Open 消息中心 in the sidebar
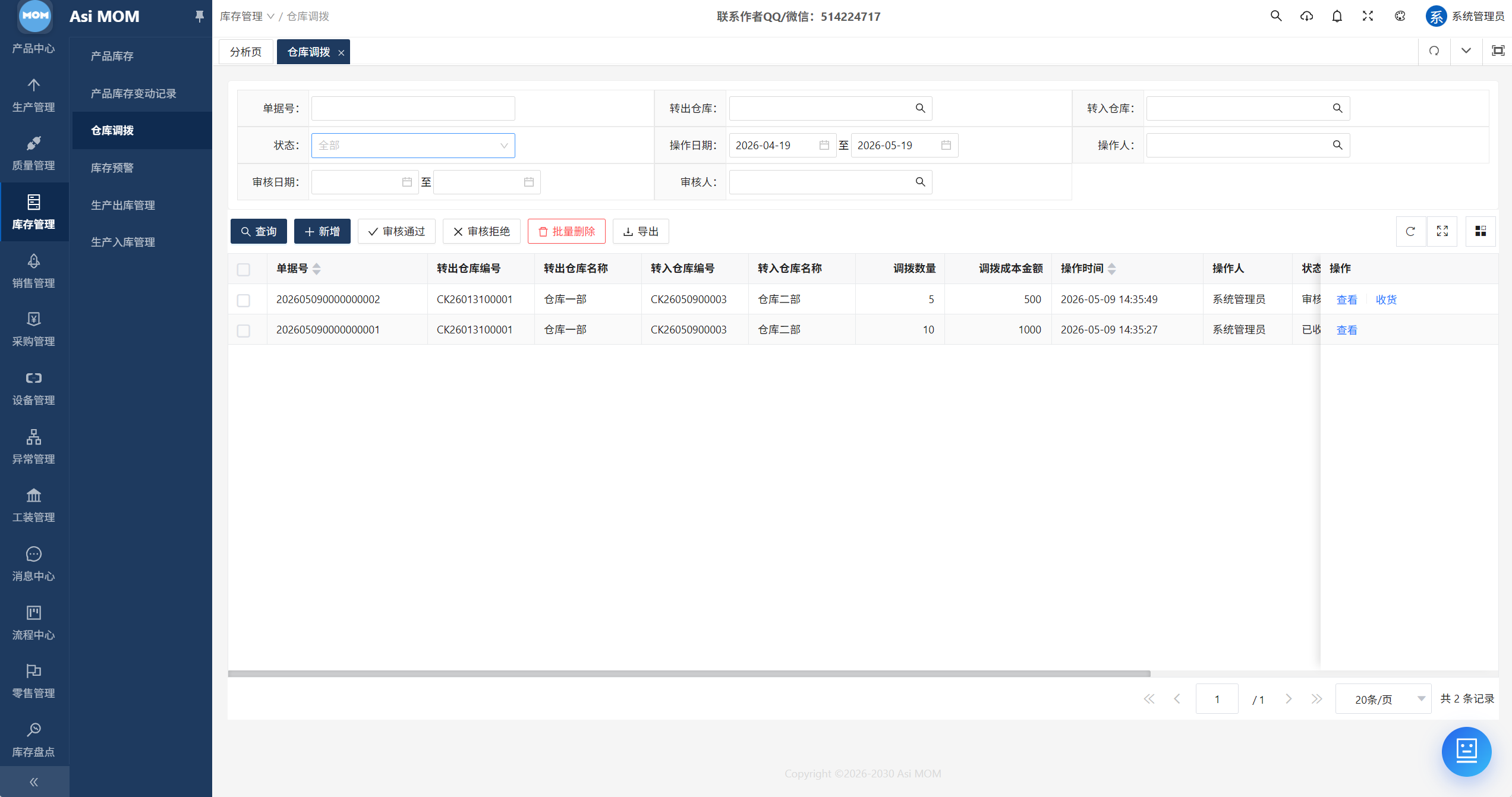Viewport: 1512px width, 797px height. click(x=34, y=564)
